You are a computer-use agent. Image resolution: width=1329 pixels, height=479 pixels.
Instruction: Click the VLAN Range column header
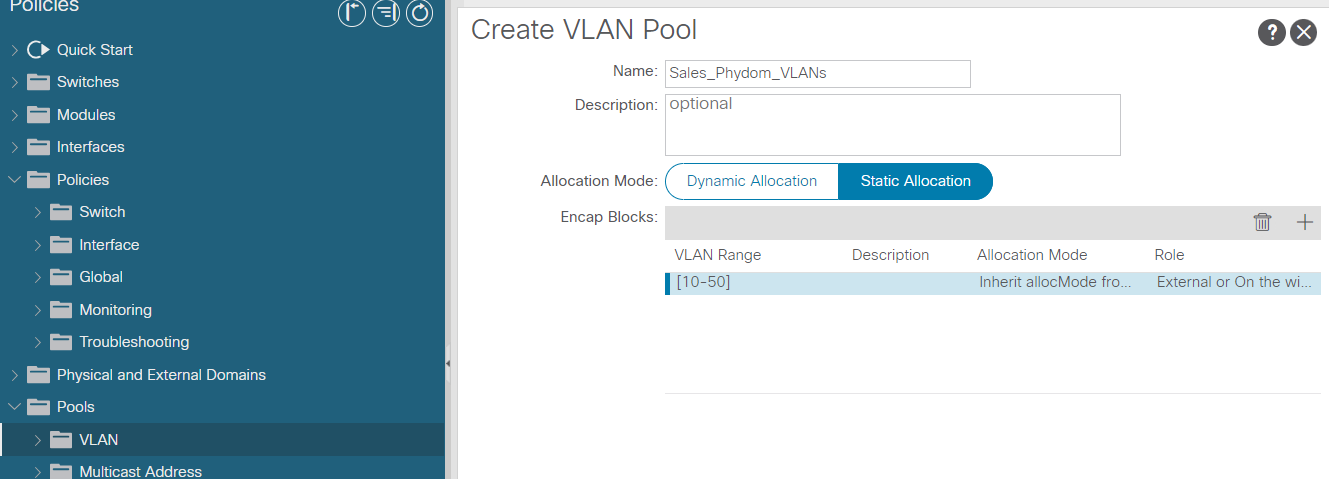[x=718, y=255]
